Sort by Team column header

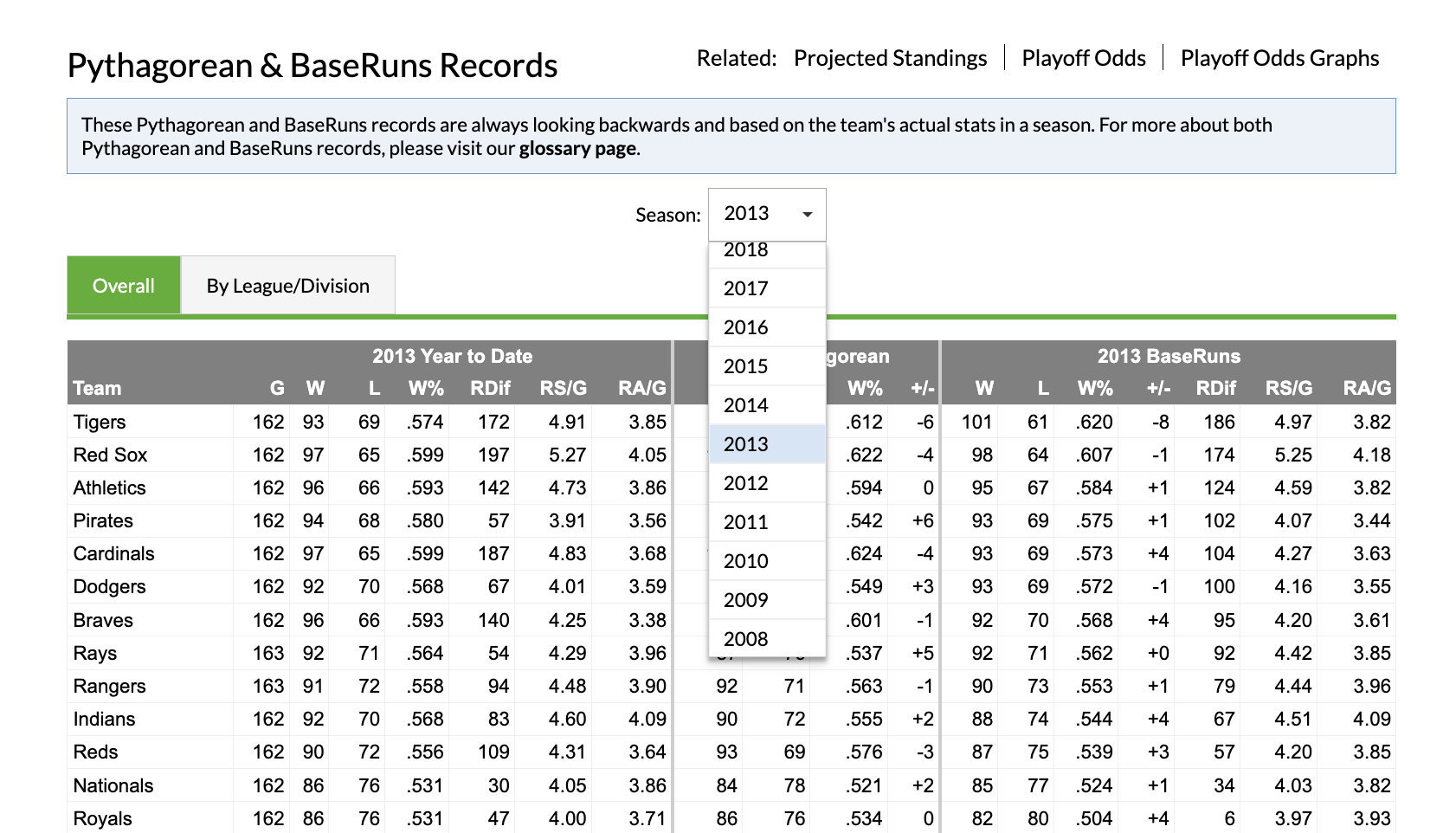pos(97,389)
